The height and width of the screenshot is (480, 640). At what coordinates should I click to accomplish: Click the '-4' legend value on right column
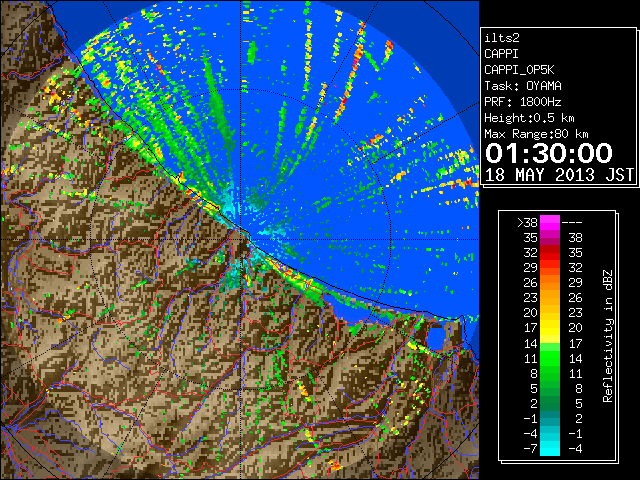[x=575, y=449]
